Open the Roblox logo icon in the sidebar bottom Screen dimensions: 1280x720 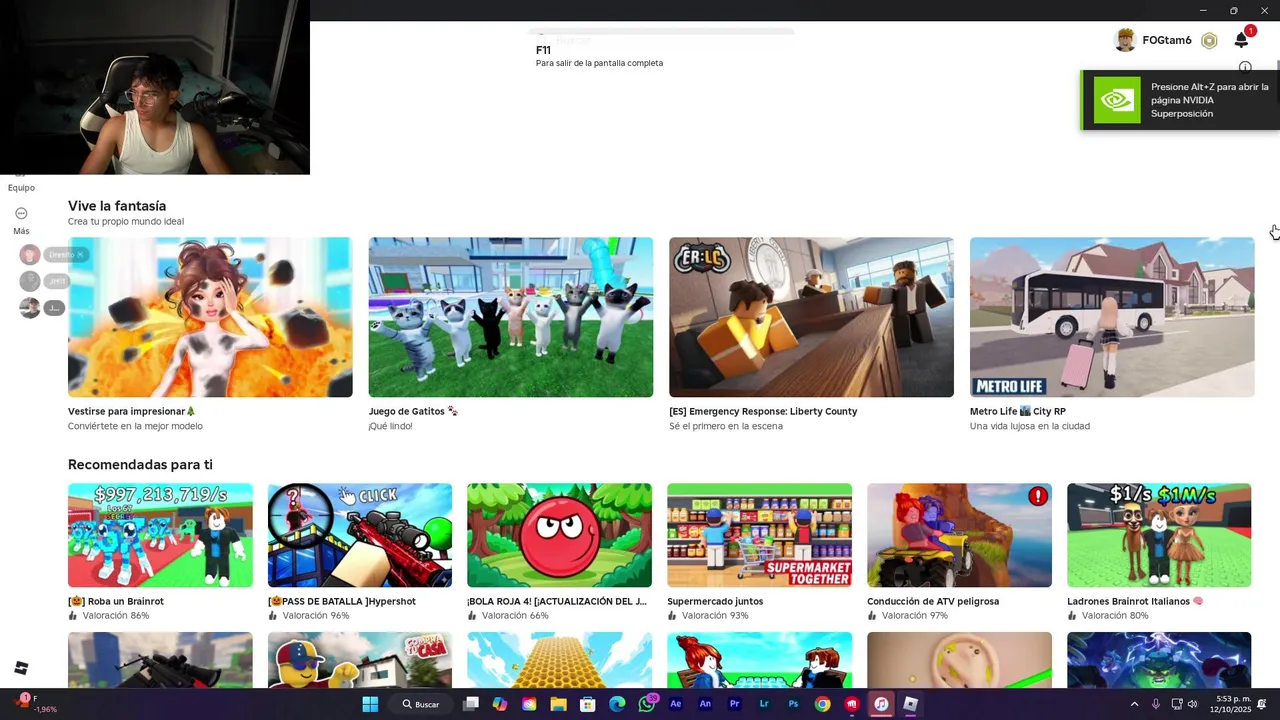21,668
